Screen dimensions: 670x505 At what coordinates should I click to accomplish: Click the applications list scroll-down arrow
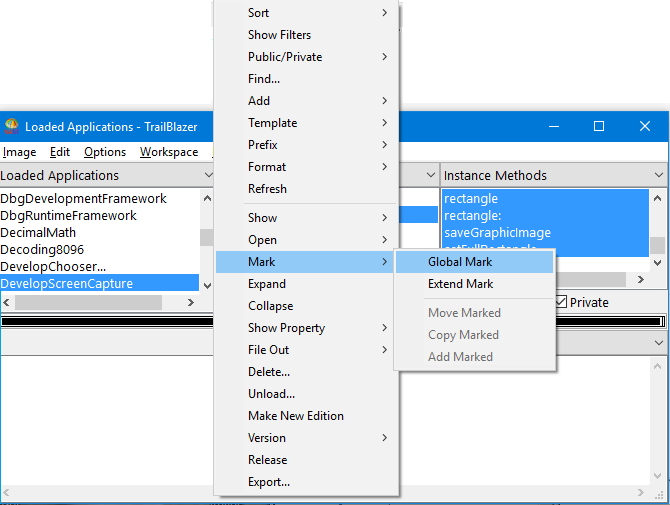[x=207, y=285]
